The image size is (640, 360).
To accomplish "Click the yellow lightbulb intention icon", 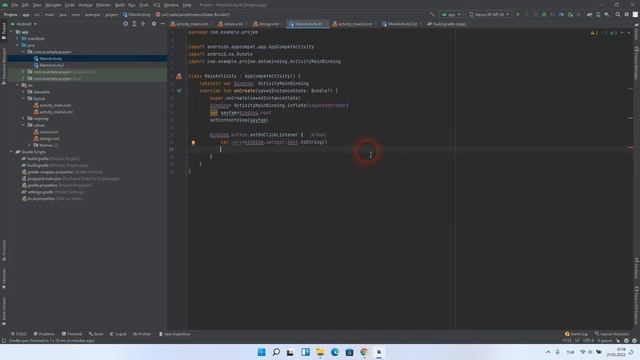I will (x=193, y=142).
